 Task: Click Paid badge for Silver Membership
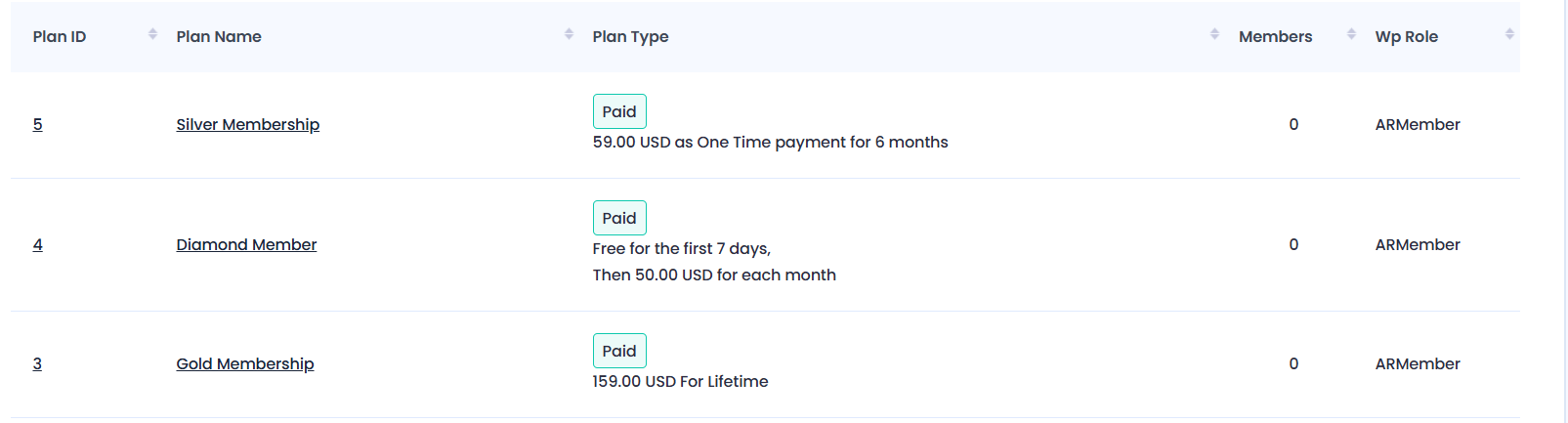619,111
